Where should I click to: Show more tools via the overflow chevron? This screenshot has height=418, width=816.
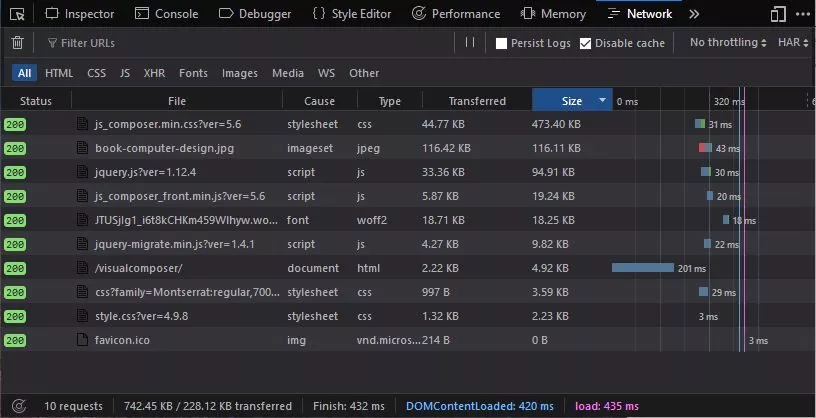point(694,14)
